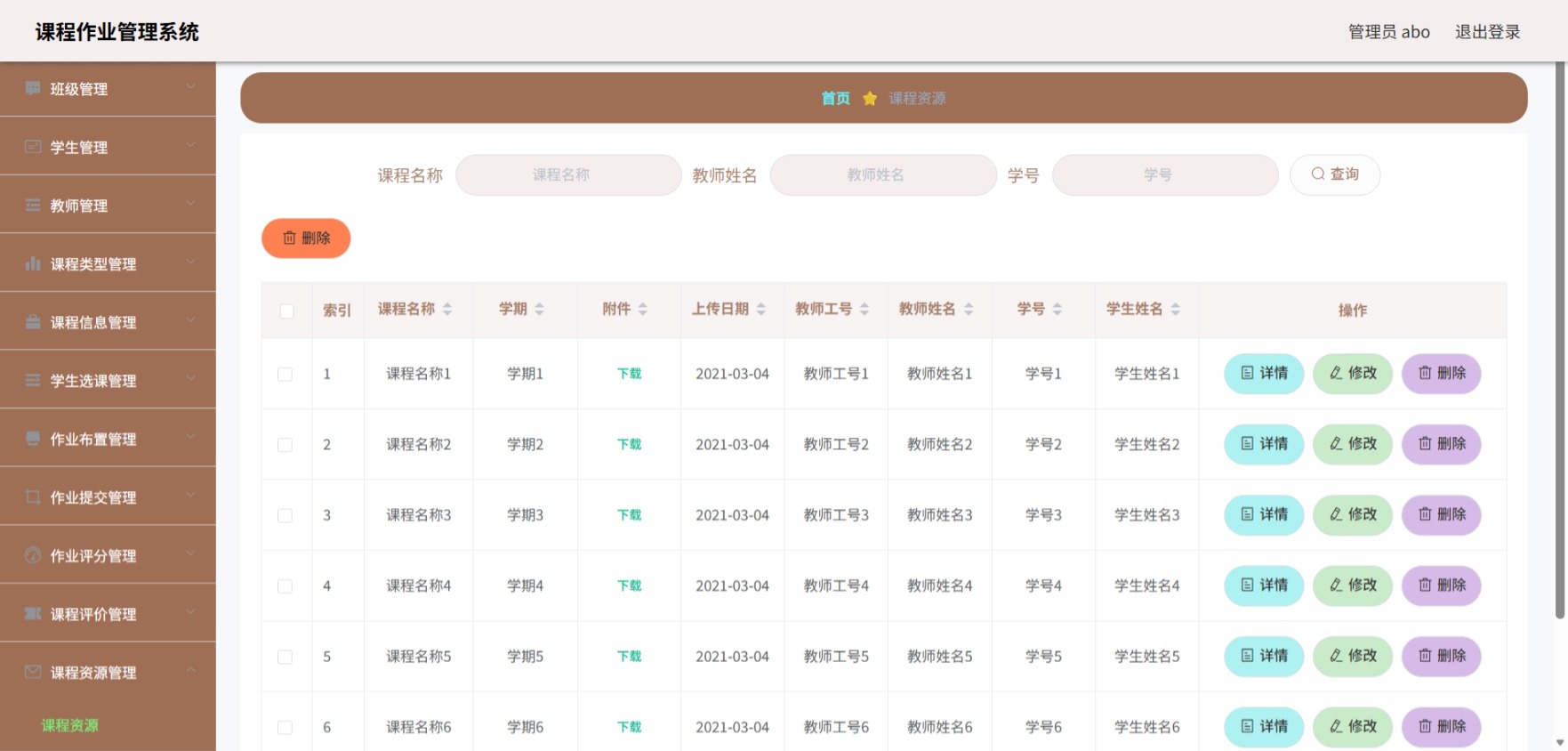Click the 班级管理 sidebar icon
1568x751 pixels.
point(33,88)
